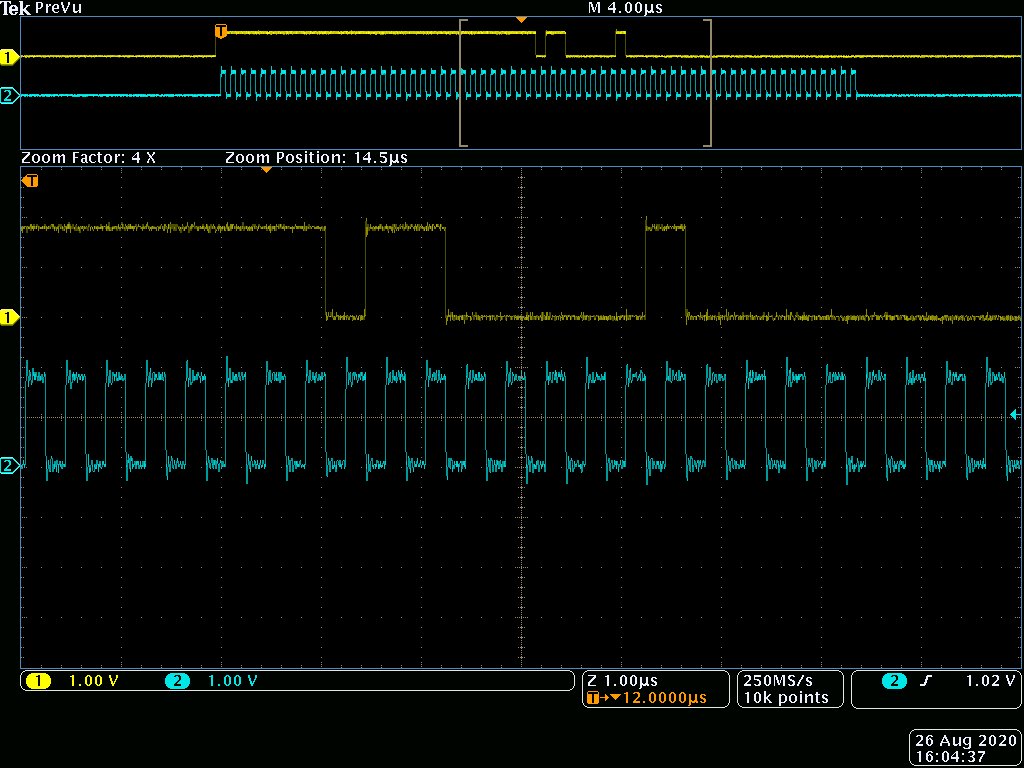Click the orange T icon in zoom window
This screenshot has width=1024, height=768.
pyautogui.click(x=31, y=181)
